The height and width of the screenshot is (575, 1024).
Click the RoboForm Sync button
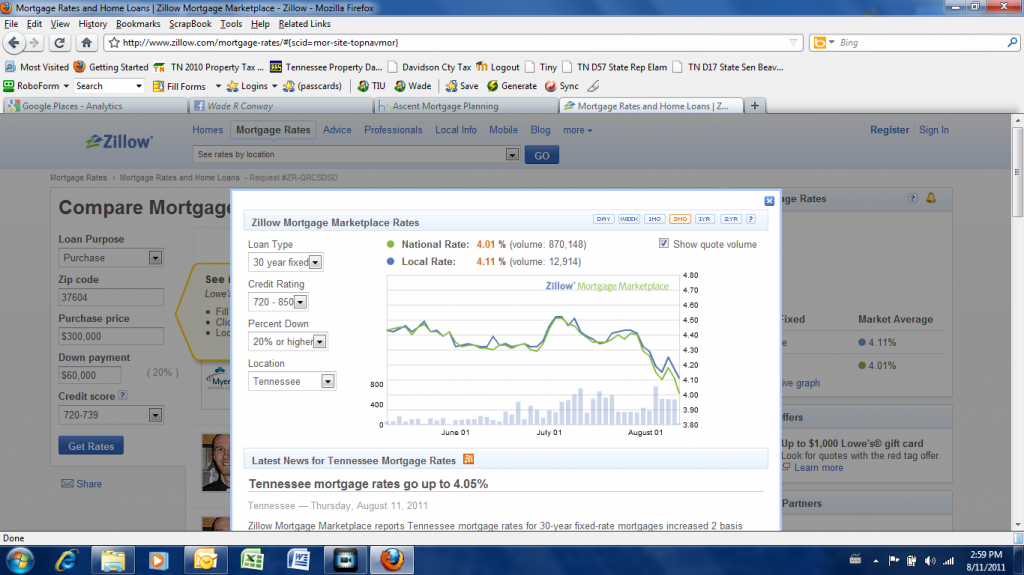coord(562,86)
